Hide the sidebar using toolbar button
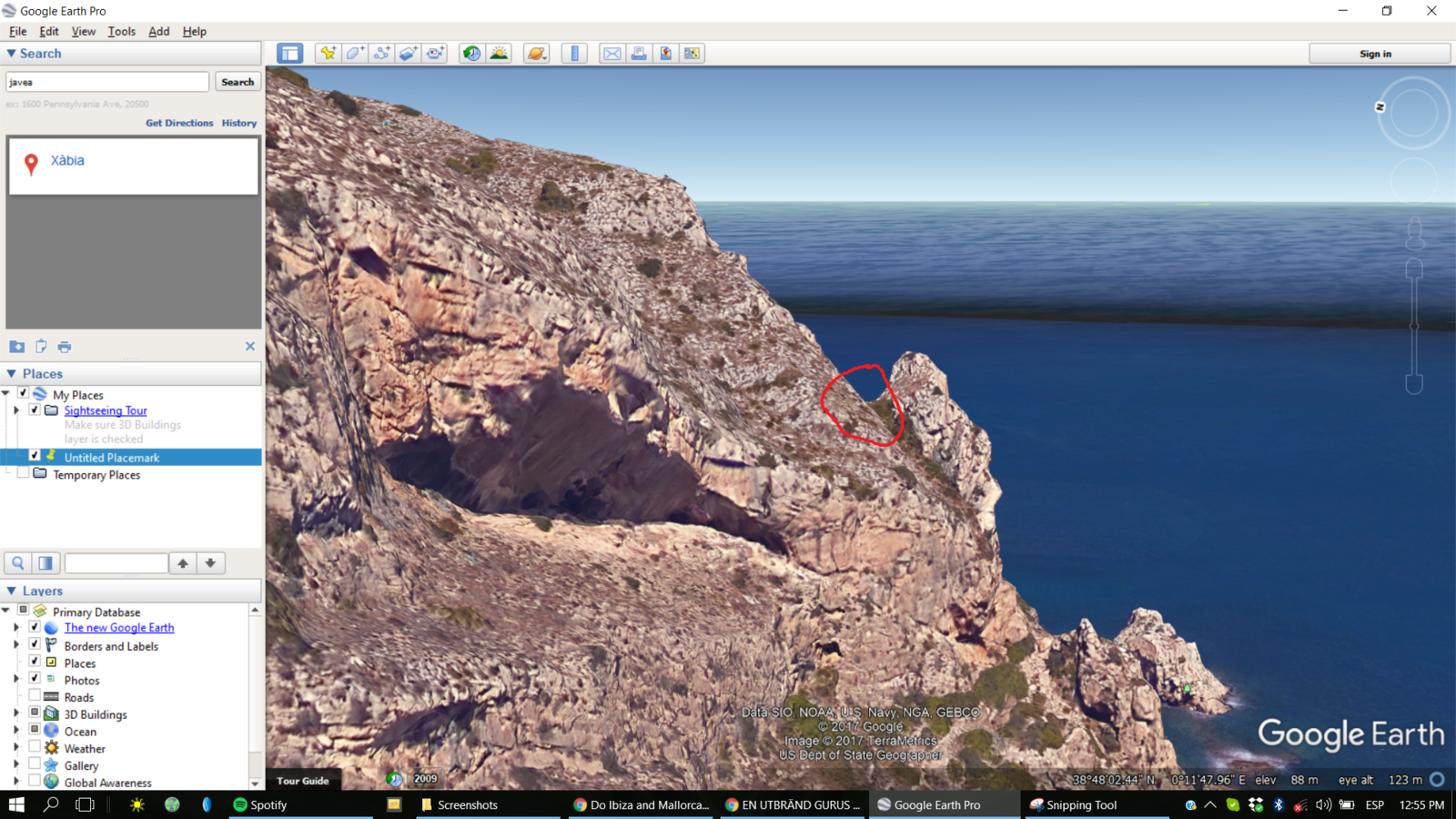 point(289,54)
